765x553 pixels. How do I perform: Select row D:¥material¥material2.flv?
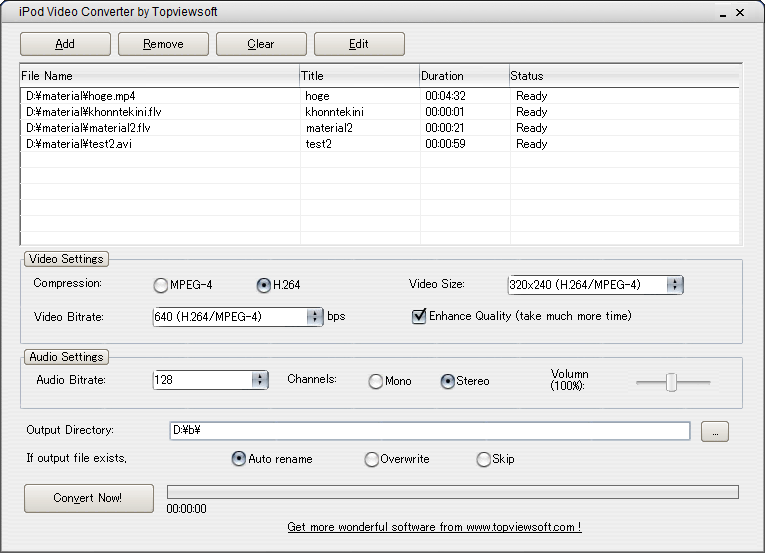tap(380, 128)
